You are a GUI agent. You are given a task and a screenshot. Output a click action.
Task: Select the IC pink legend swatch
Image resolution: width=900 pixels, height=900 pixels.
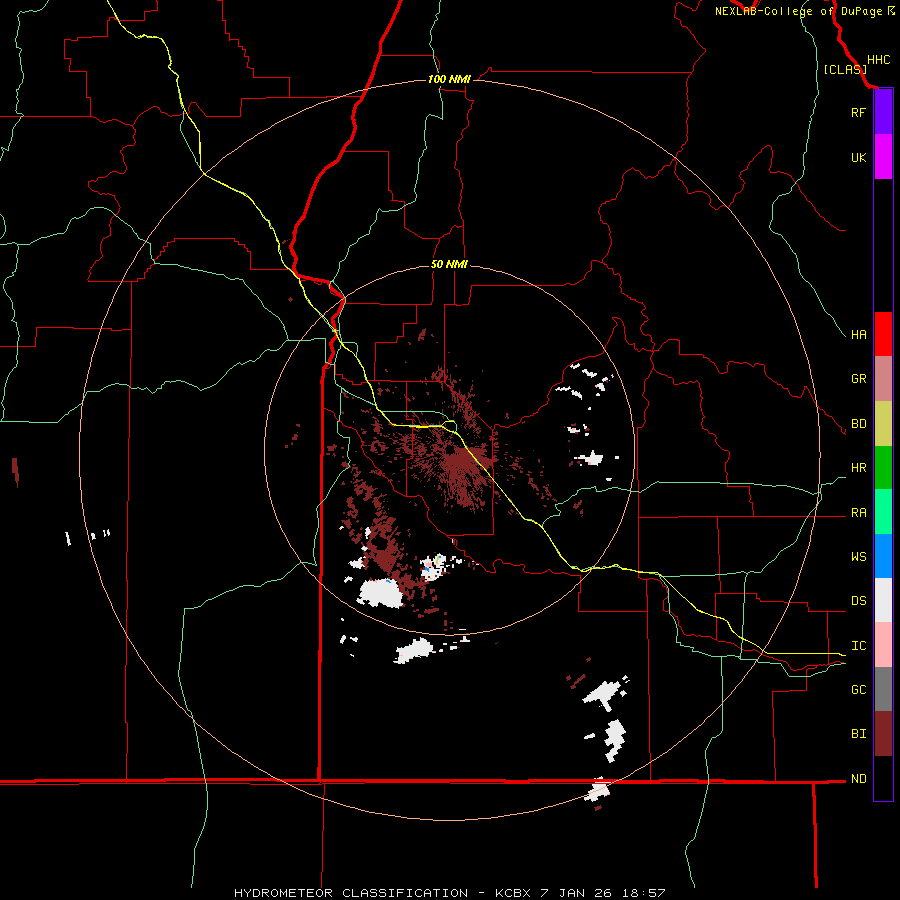point(883,645)
